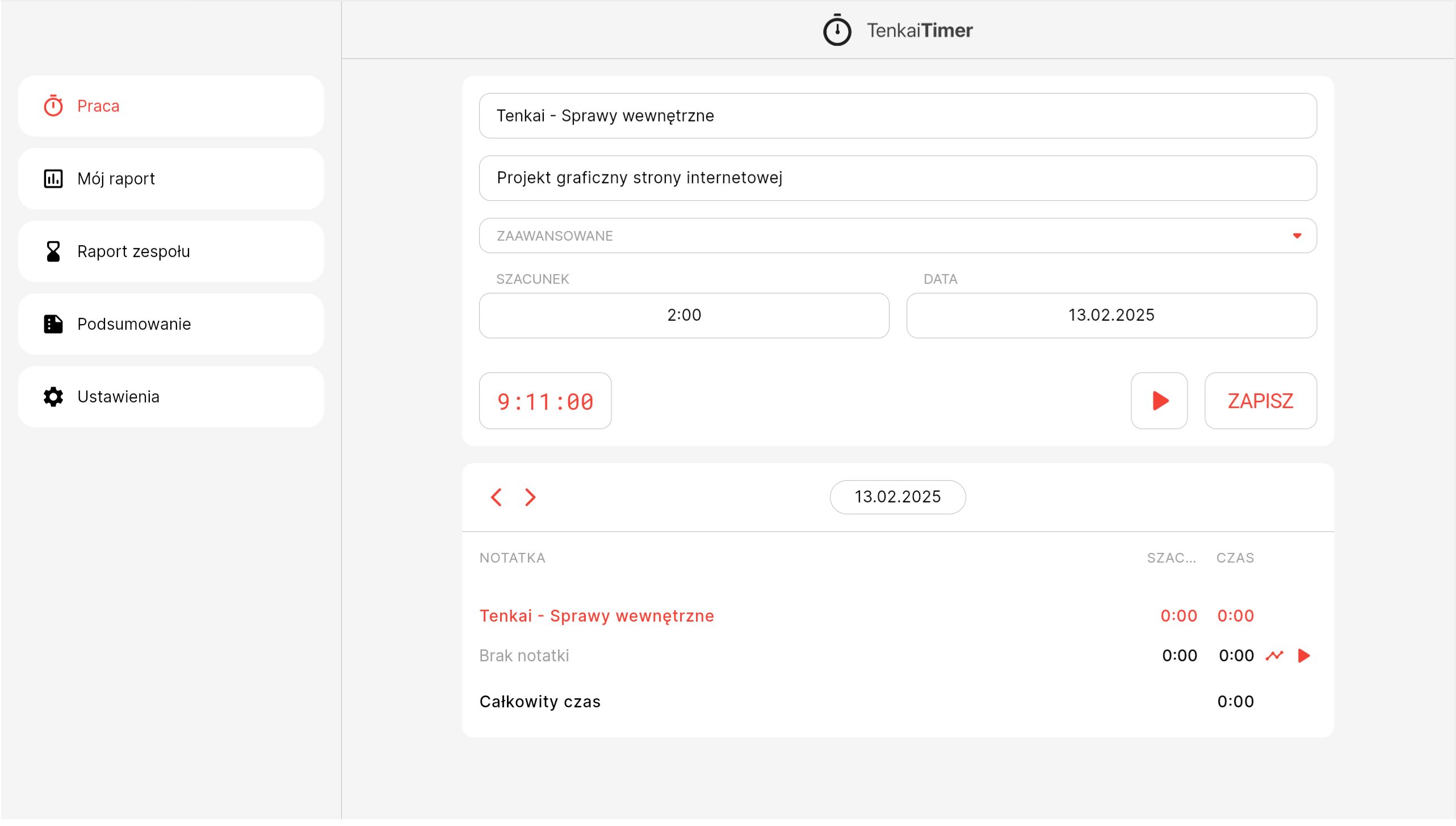Click the Ustawienia gear icon
This screenshot has height=826, width=1456.
[53, 397]
